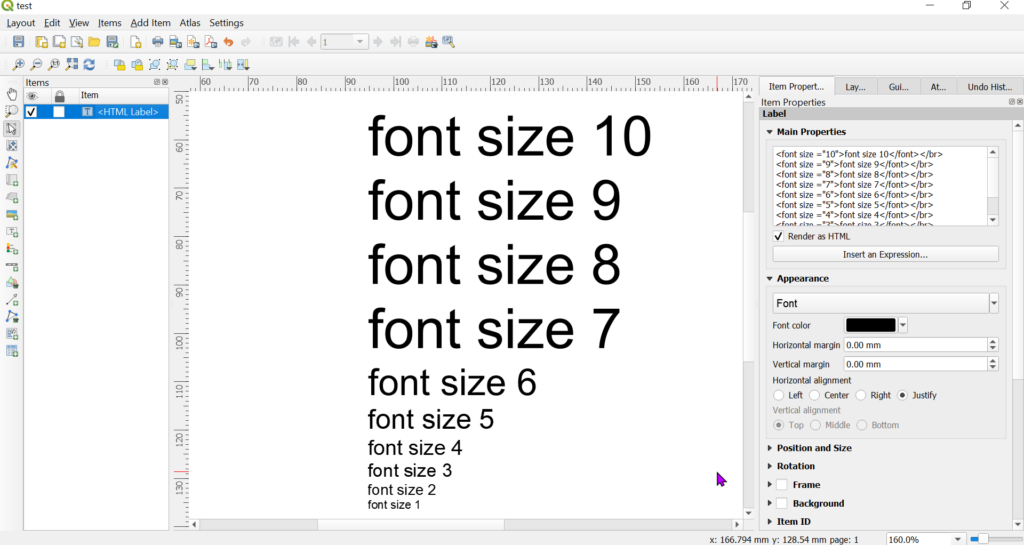
Task: Click the Insert an Expression button
Action: tap(885, 255)
